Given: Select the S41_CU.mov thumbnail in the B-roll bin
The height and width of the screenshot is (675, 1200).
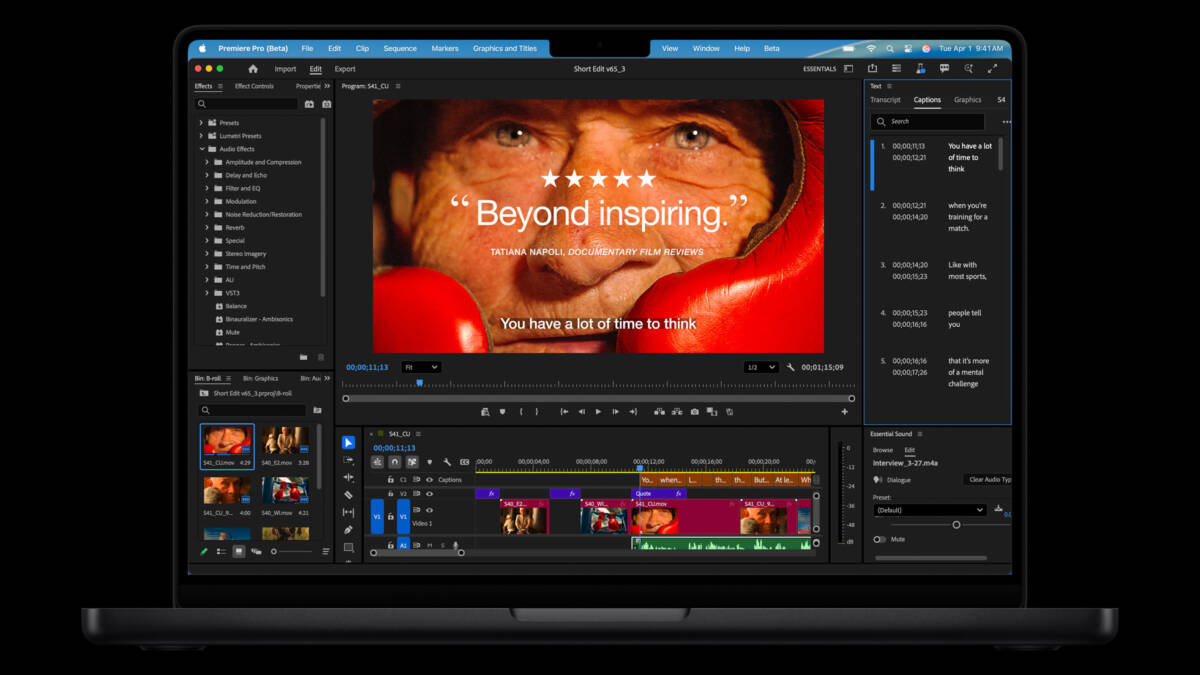Looking at the screenshot, I should point(227,441).
